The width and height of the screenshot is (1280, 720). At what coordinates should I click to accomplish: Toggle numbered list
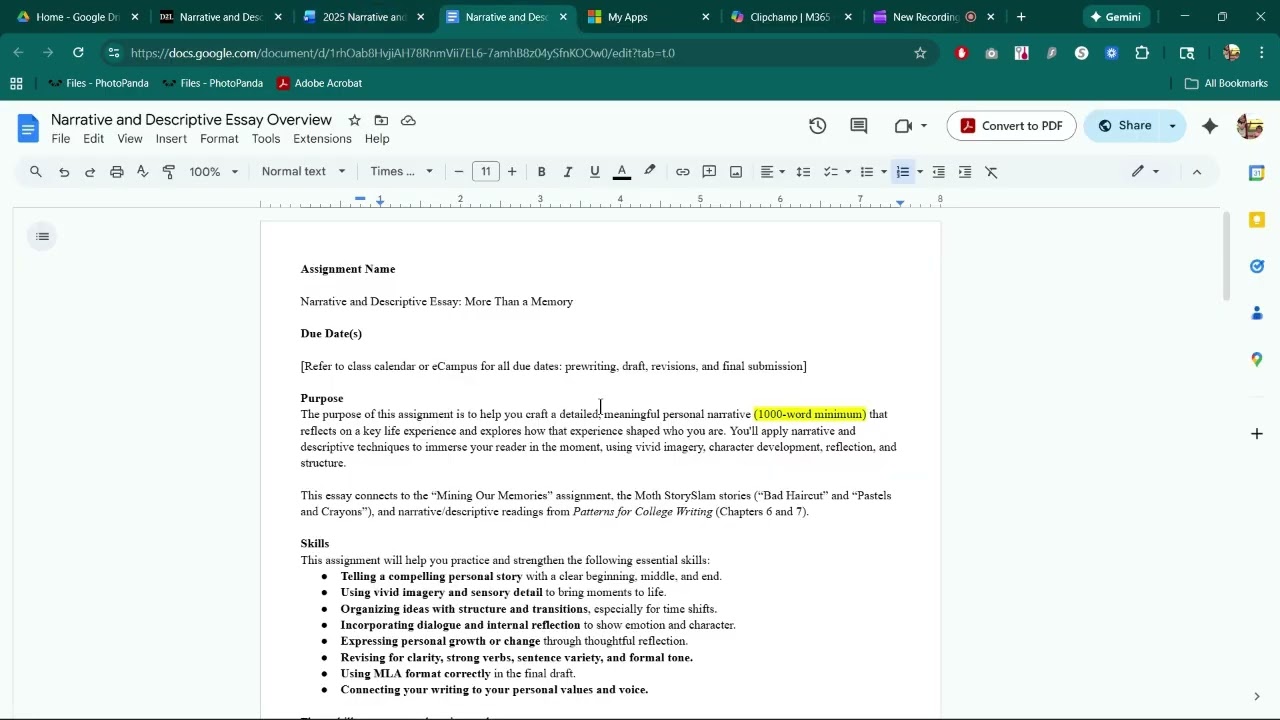[x=903, y=172]
